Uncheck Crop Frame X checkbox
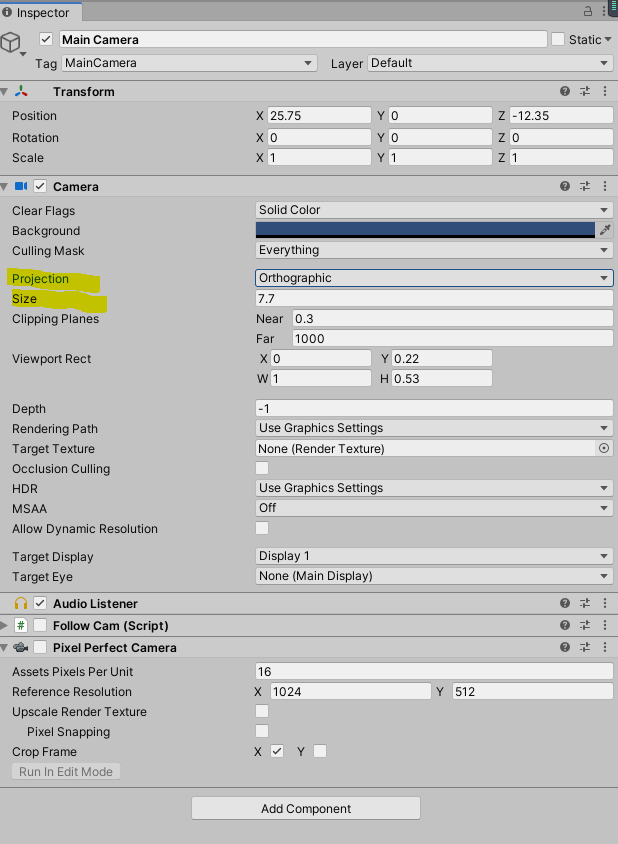Screen dimensions: 618x844 (x=277, y=751)
